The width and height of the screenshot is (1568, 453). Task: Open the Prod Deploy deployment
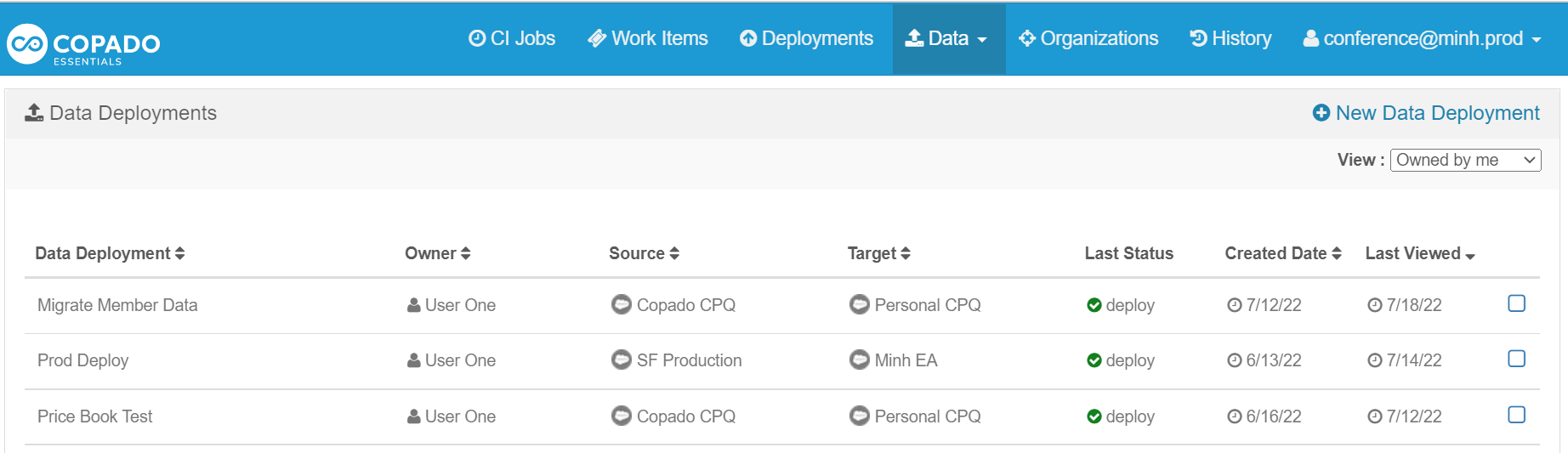[83, 360]
